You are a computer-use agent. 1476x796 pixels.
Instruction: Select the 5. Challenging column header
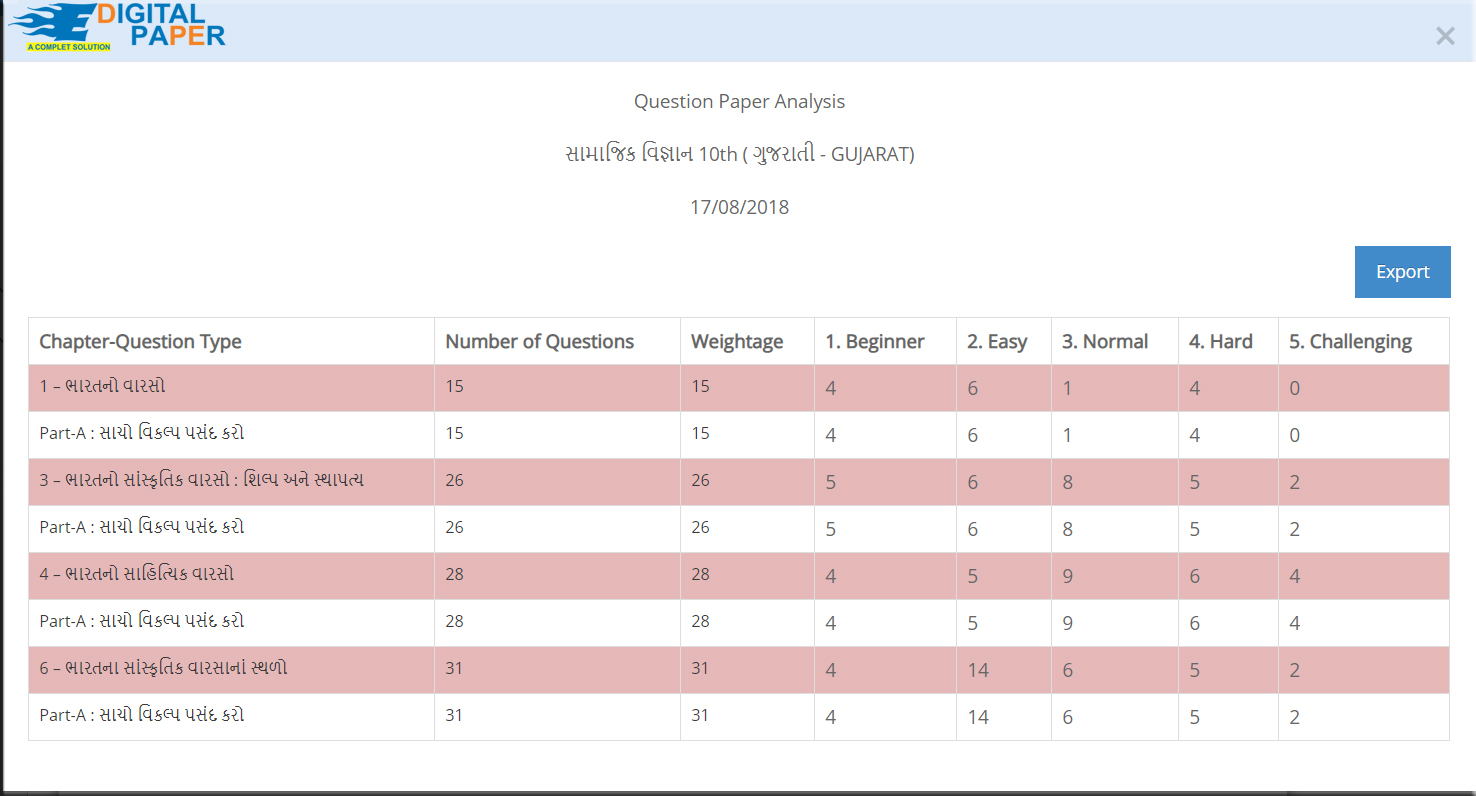coord(1350,342)
